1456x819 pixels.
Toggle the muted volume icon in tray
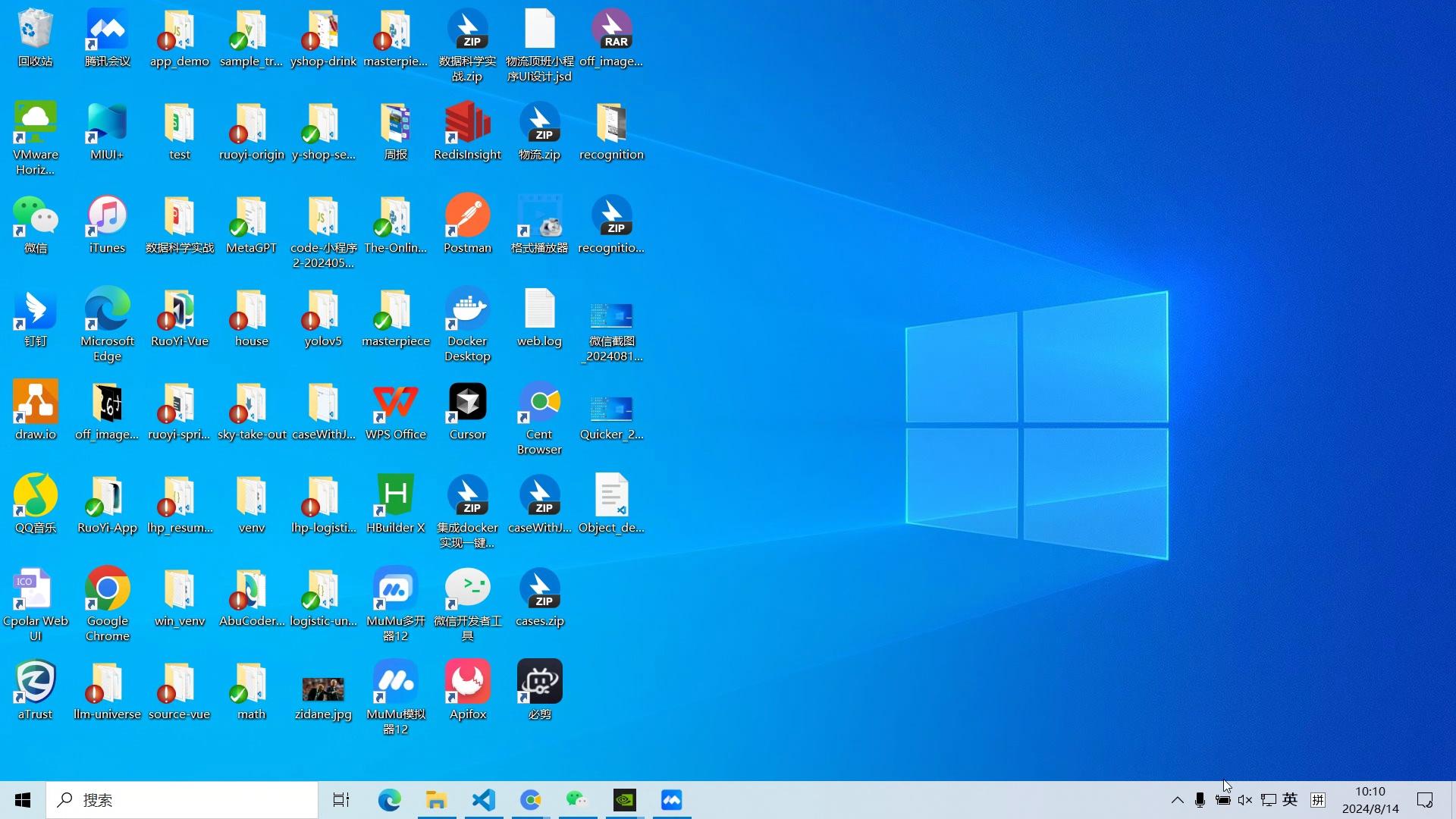pos(1245,800)
